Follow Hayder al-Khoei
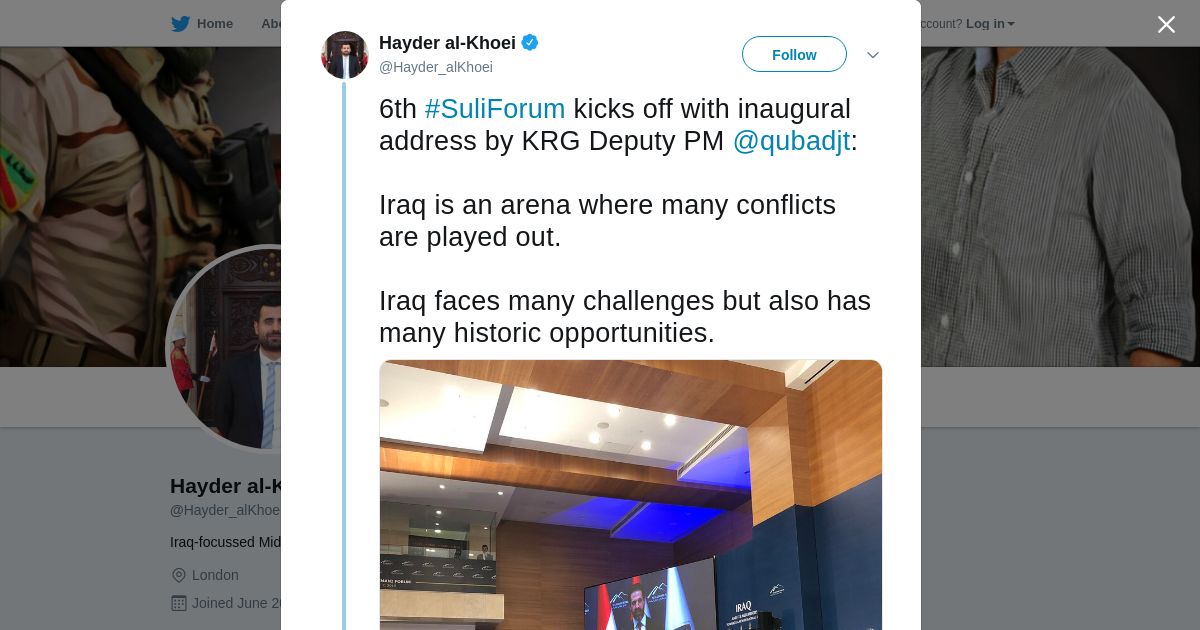The width and height of the screenshot is (1200, 630). (x=794, y=55)
